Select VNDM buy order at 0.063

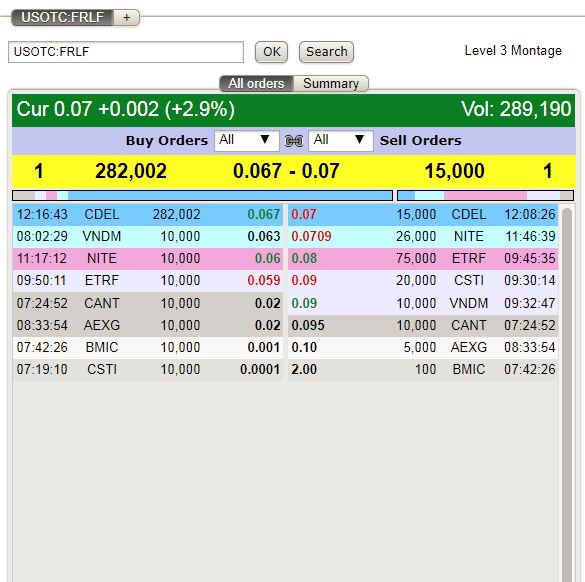[148, 237]
